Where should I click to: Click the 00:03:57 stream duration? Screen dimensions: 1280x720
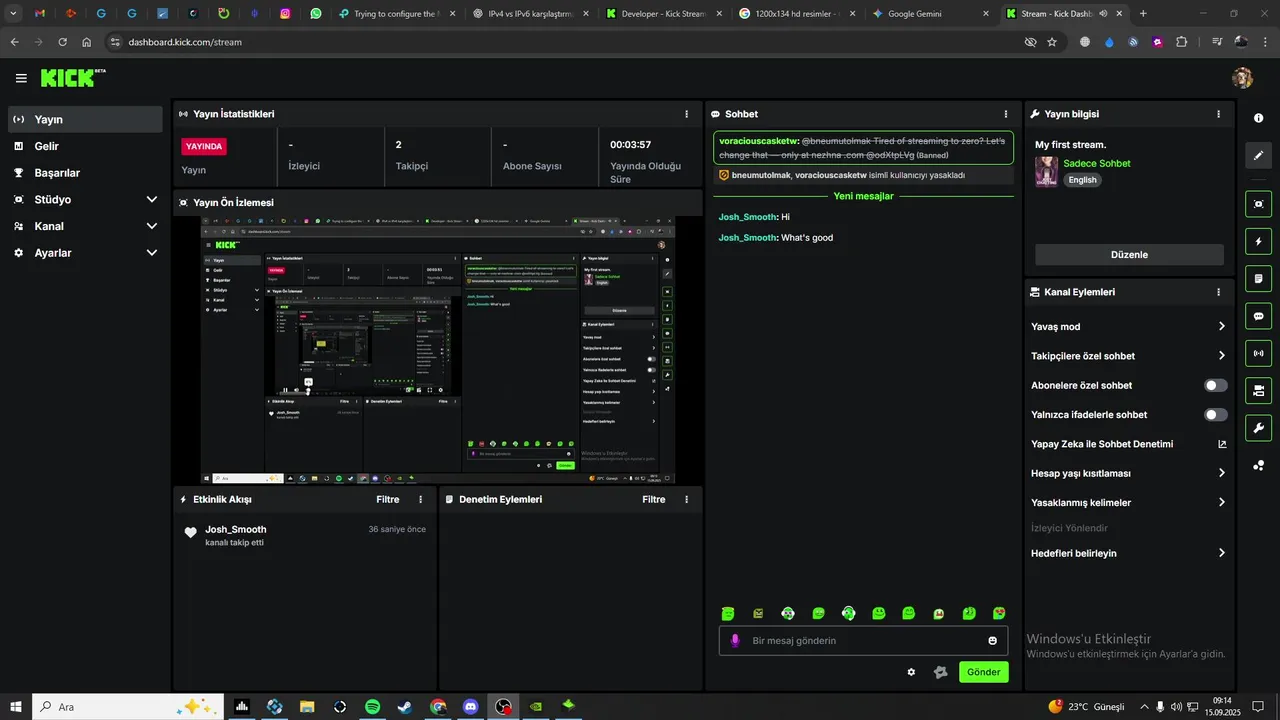[x=630, y=144]
